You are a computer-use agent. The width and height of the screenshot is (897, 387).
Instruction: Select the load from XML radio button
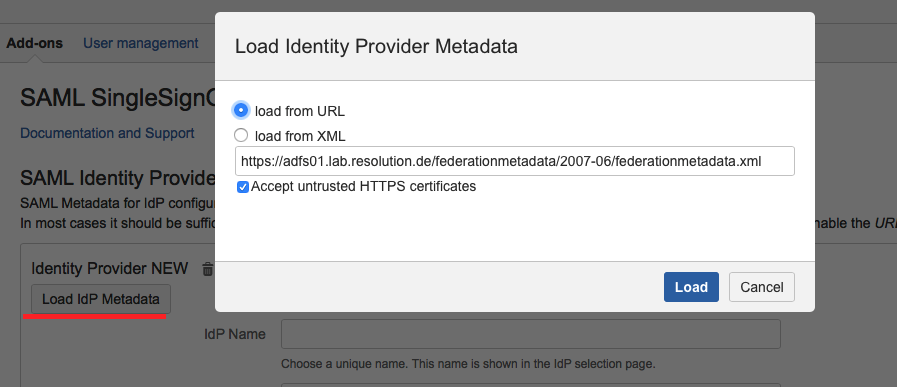point(241,136)
